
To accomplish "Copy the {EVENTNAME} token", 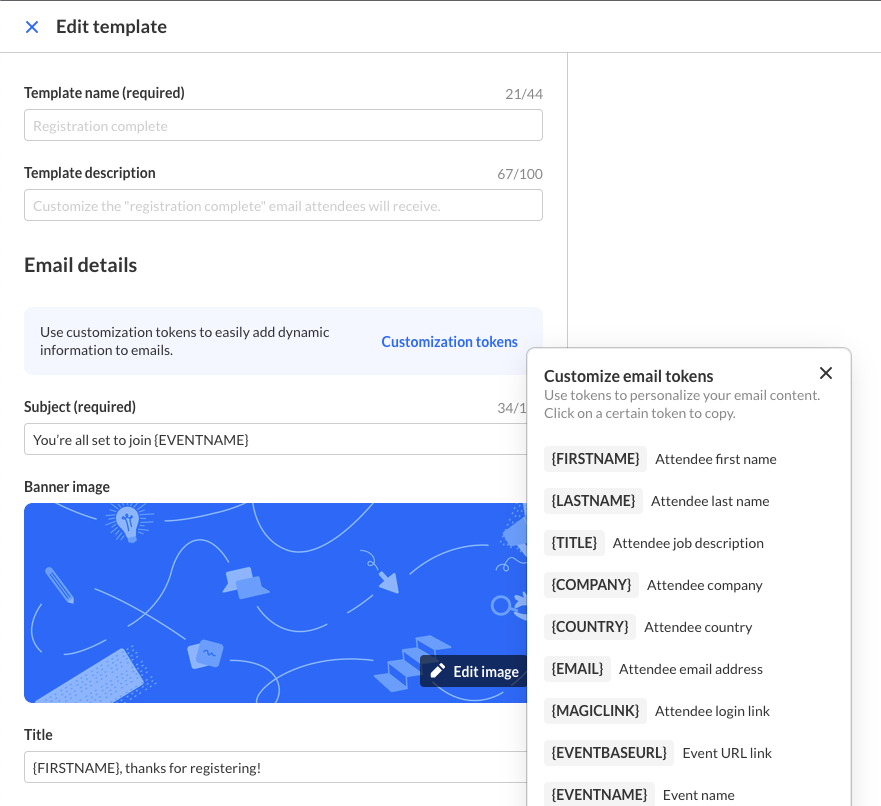I will coord(599,794).
